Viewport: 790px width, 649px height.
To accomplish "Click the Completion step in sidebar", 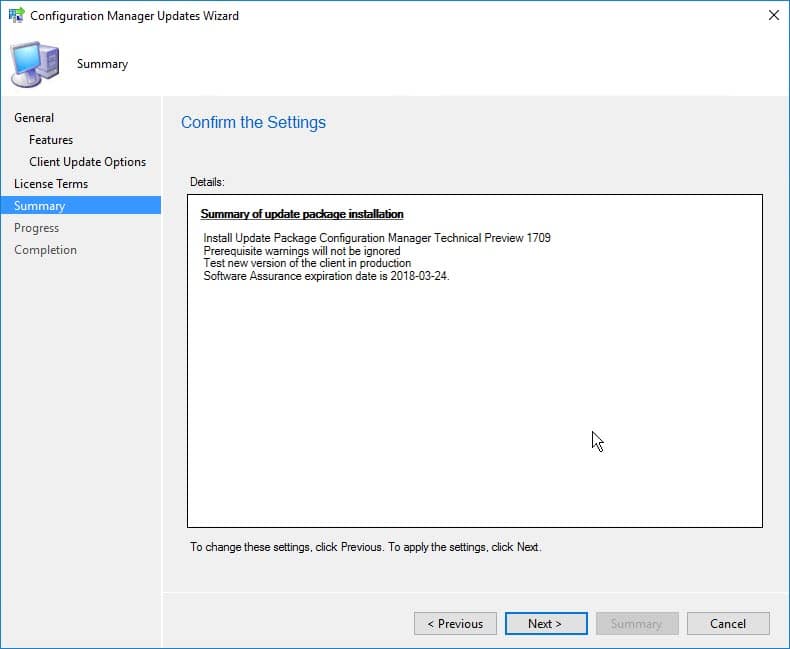I will coord(45,250).
